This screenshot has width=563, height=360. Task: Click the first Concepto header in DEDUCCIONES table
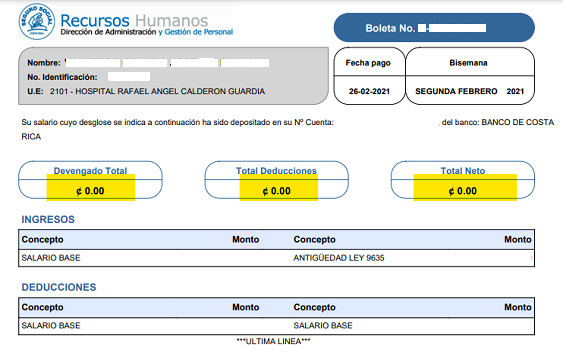tap(42, 307)
